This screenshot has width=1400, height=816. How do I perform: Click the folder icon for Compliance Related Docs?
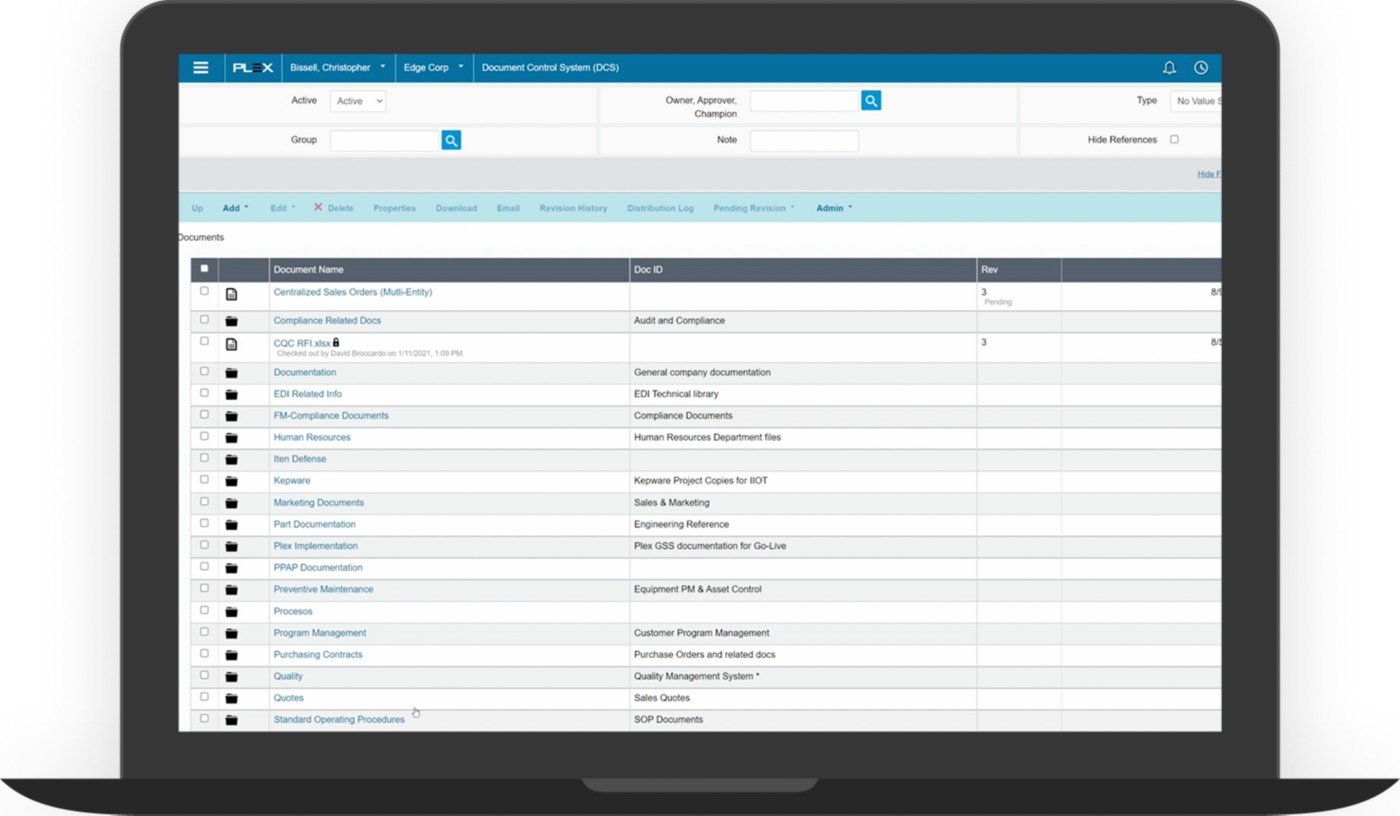(x=232, y=321)
